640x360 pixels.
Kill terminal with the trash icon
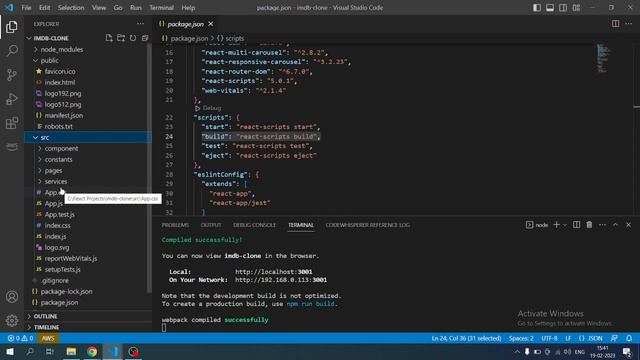coord(589,225)
